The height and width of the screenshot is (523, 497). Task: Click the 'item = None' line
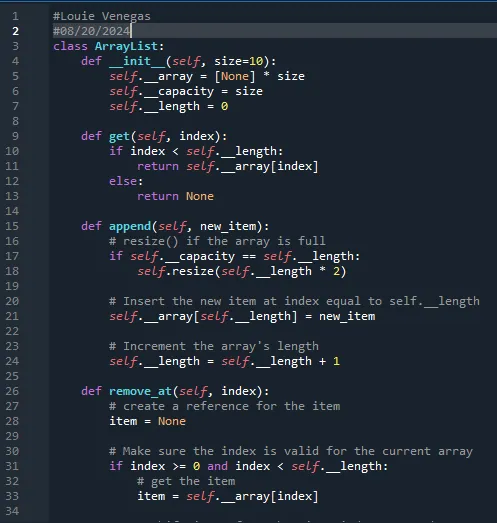[x=147, y=421]
